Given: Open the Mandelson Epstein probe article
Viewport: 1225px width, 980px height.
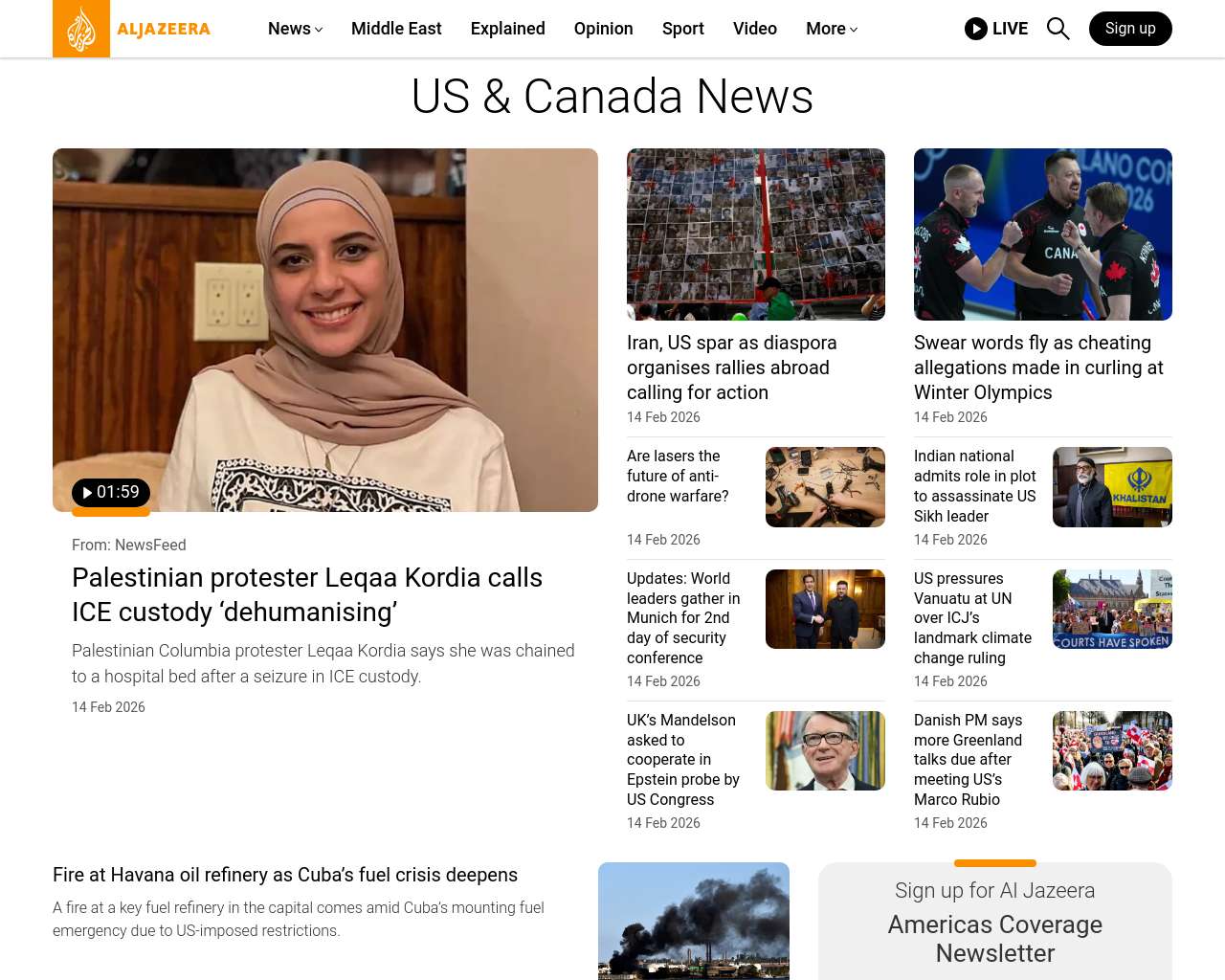Looking at the screenshot, I should click(683, 760).
